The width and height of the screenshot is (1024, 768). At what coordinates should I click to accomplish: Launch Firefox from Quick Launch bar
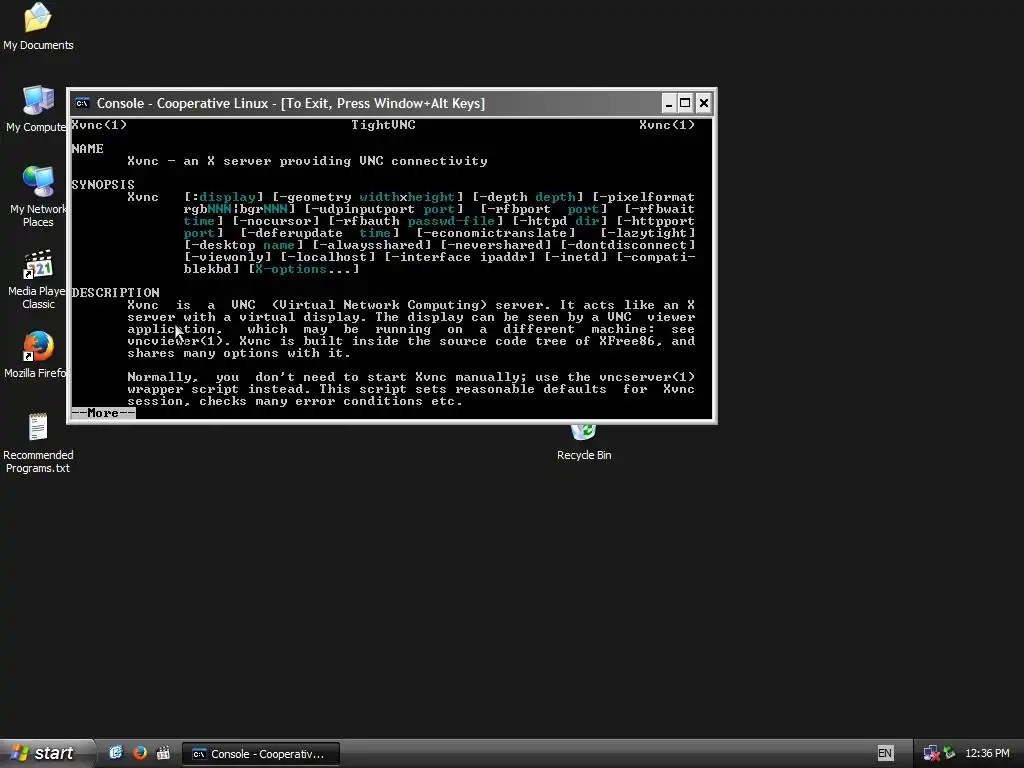coord(140,753)
